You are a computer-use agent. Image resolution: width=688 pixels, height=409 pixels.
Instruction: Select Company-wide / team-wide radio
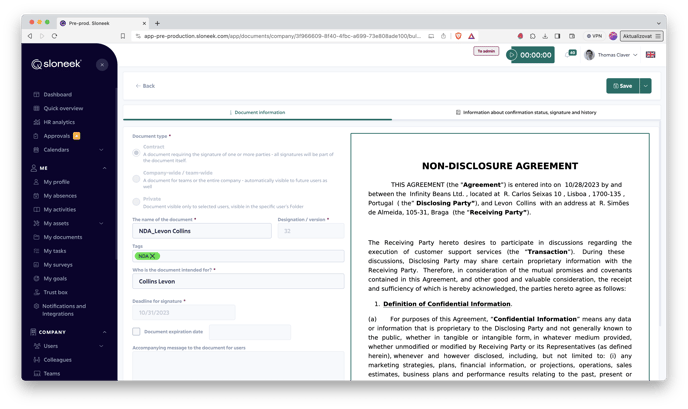click(x=136, y=179)
